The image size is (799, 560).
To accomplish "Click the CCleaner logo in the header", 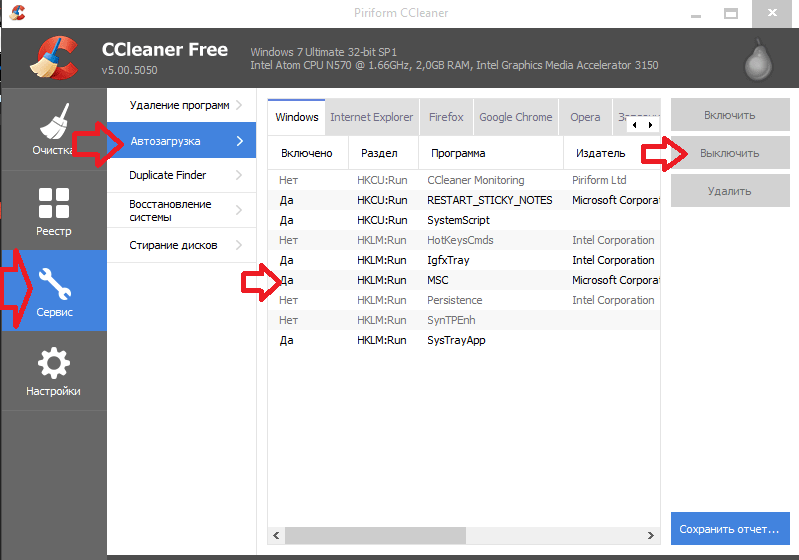I will 55,58.
